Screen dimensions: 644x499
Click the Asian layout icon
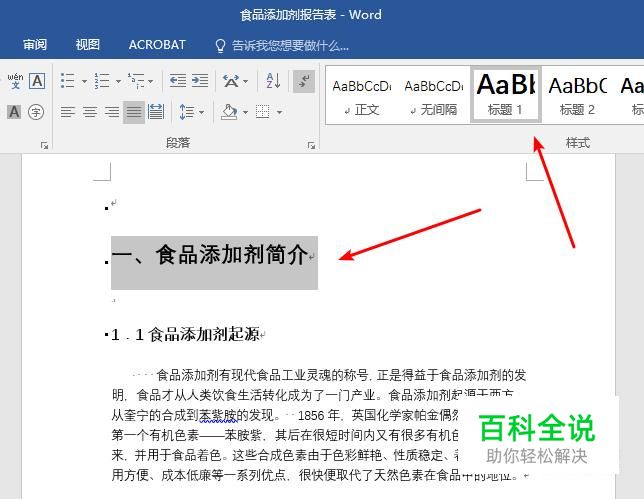(231, 81)
